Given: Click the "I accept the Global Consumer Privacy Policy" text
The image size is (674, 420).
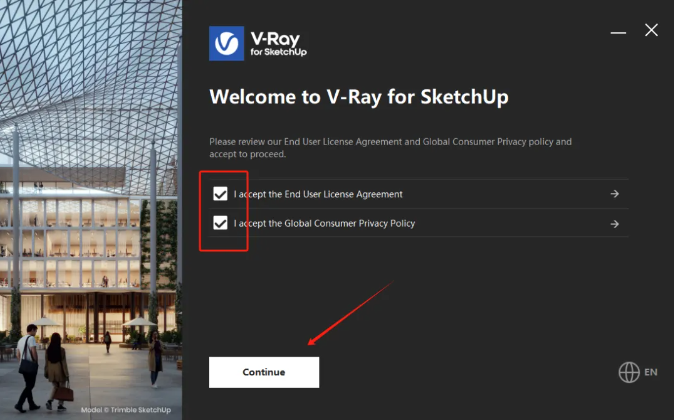Looking at the screenshot, I should pyautogui.click(x=324, y=224).
